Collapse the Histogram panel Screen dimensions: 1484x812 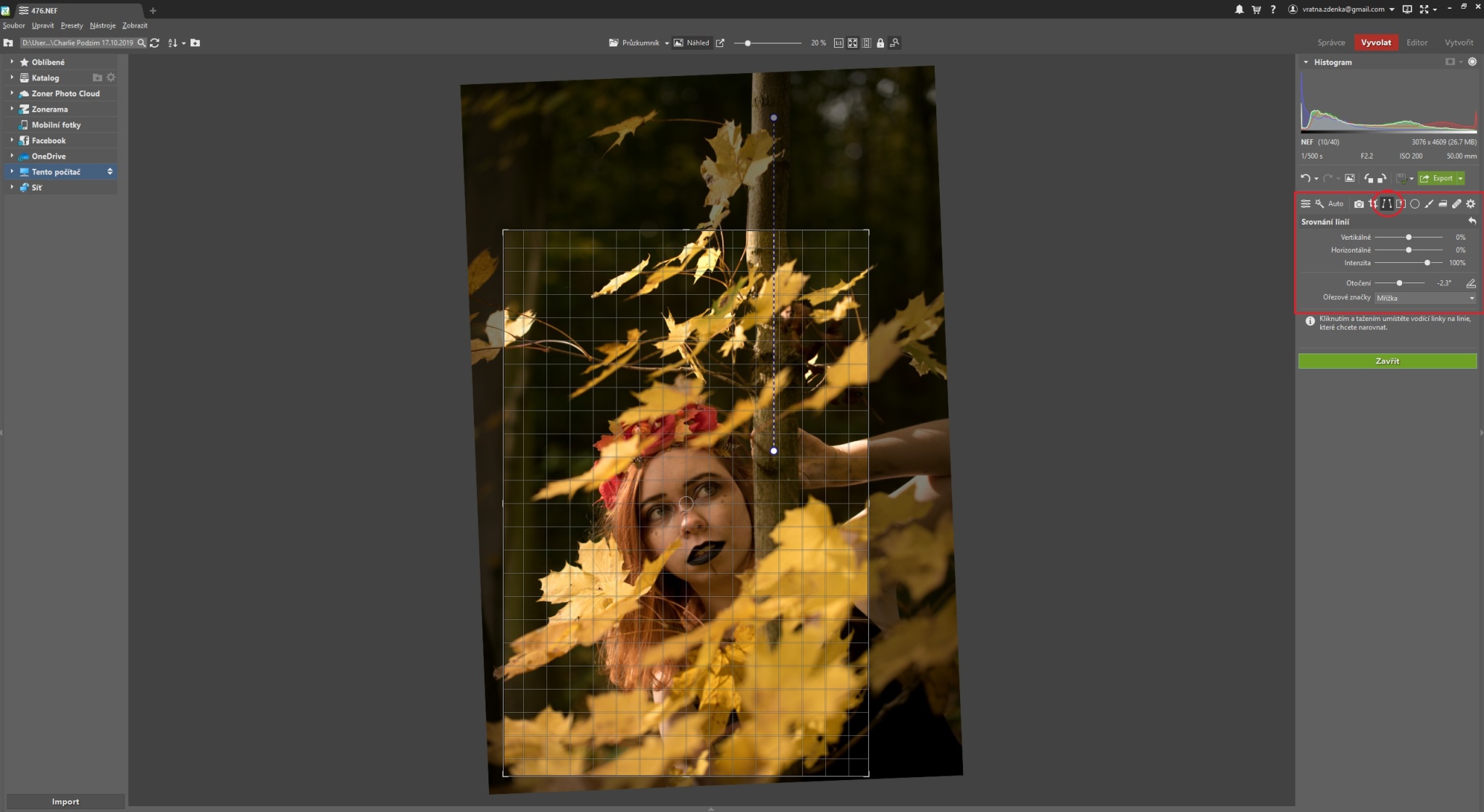[1306, 62]
